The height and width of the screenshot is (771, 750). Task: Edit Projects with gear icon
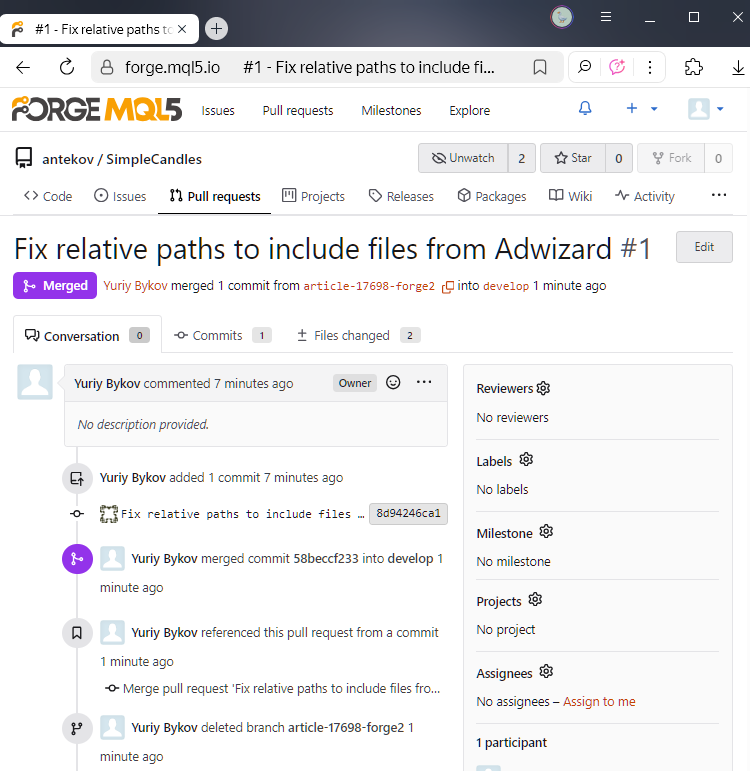[535, 599]
